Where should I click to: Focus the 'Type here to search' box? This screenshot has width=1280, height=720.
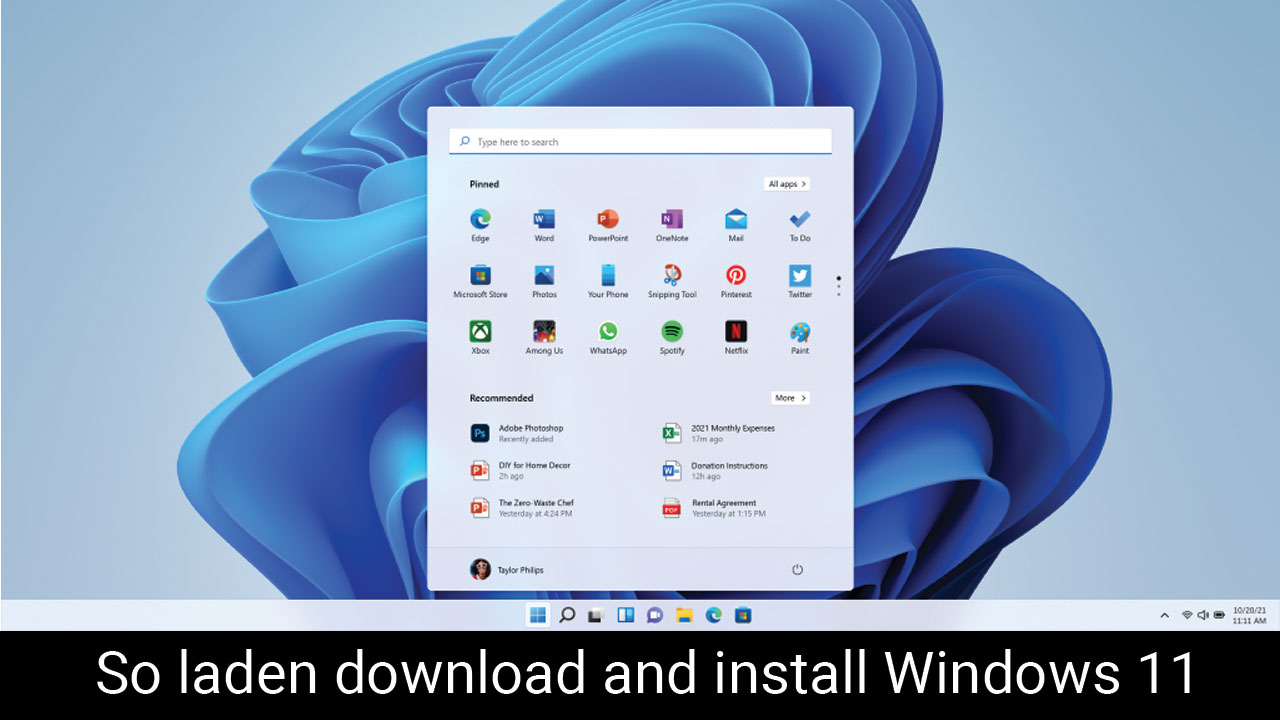[640, 142]
